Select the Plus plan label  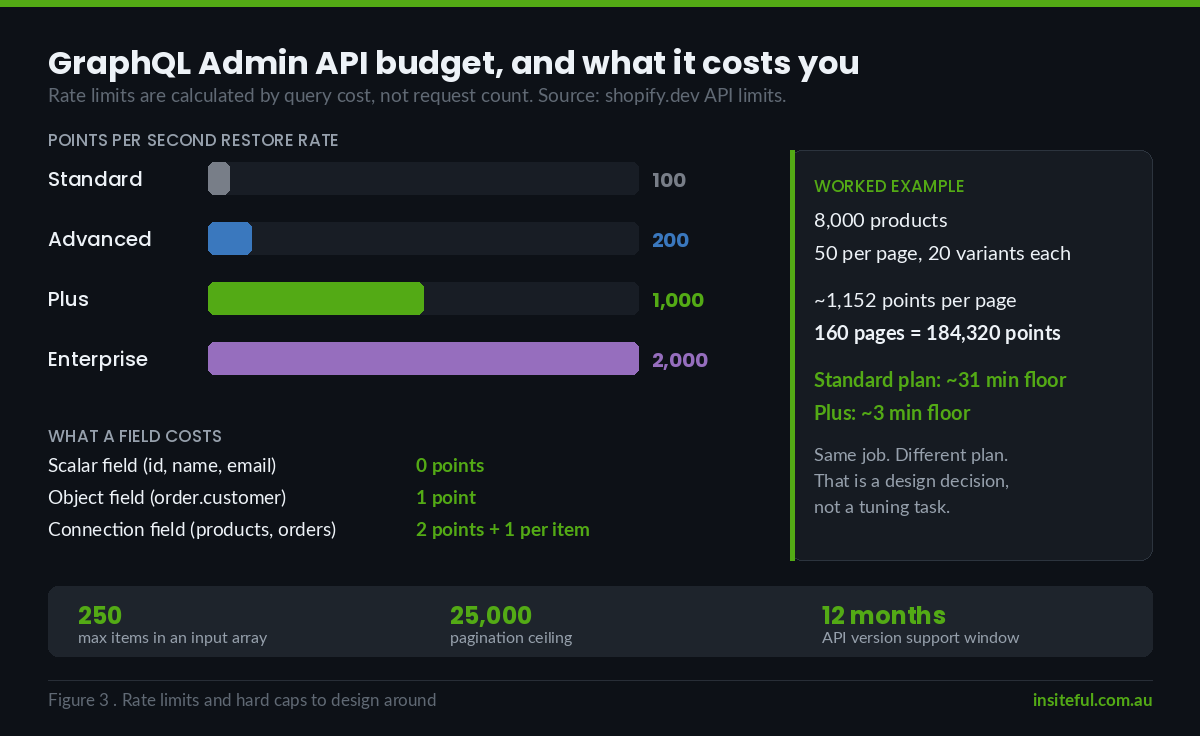point(68,299)
